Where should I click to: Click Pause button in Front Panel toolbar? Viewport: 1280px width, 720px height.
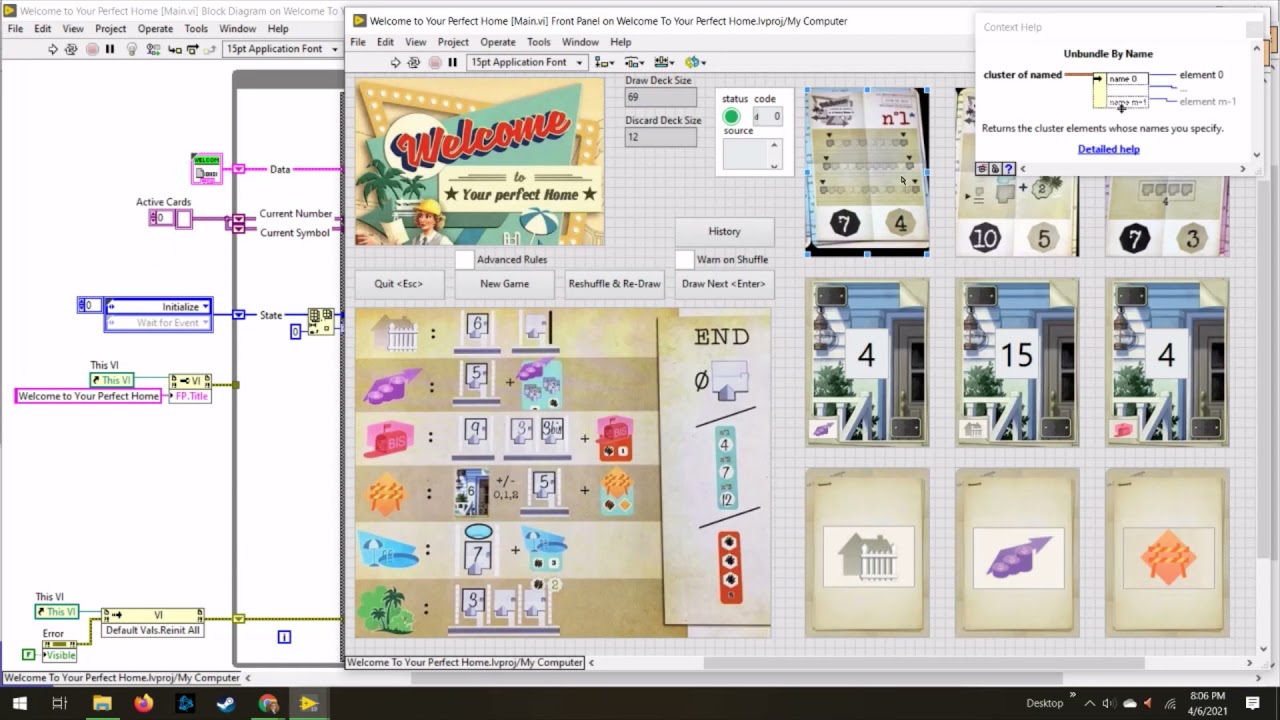[x=452, y=62]
